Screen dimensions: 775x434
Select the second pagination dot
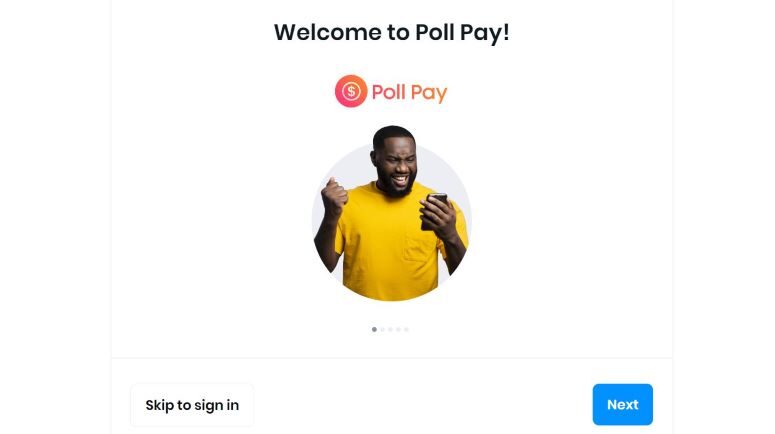(x=382, y=329)
